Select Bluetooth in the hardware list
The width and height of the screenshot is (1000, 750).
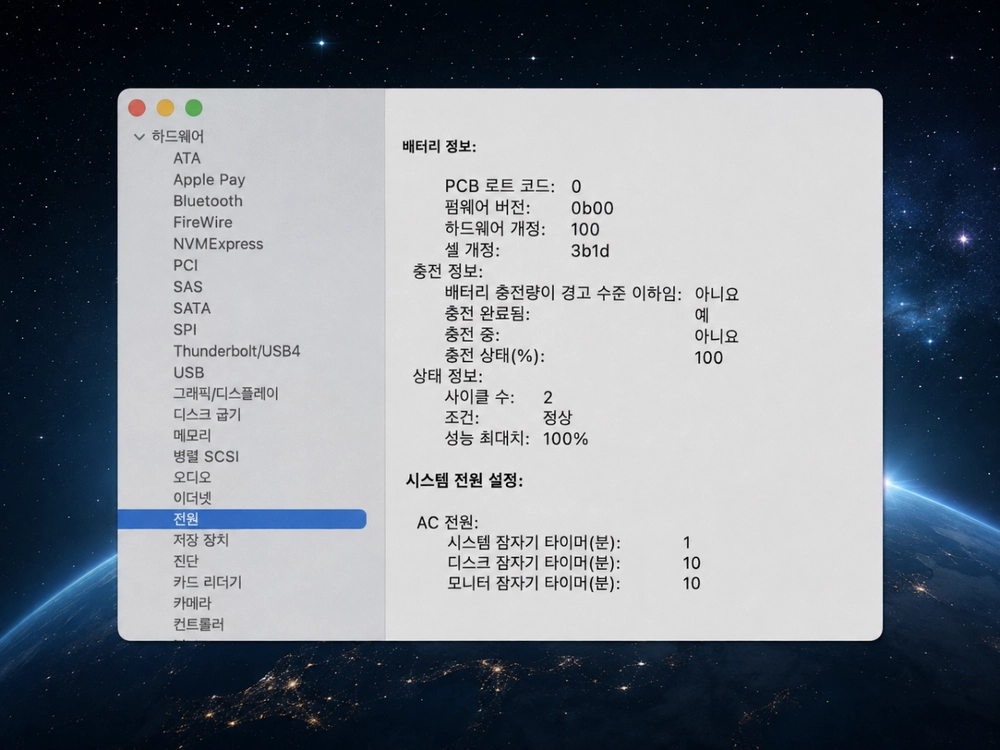[208, 201]
